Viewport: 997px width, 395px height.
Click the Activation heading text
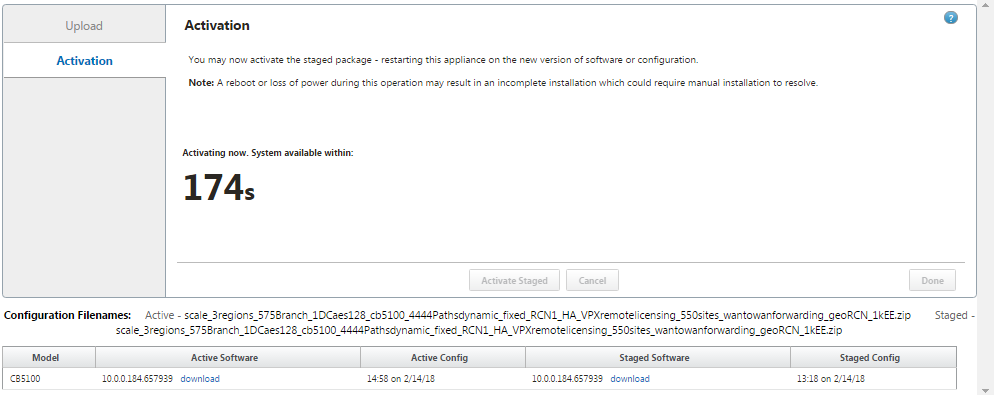pos(217,26)
